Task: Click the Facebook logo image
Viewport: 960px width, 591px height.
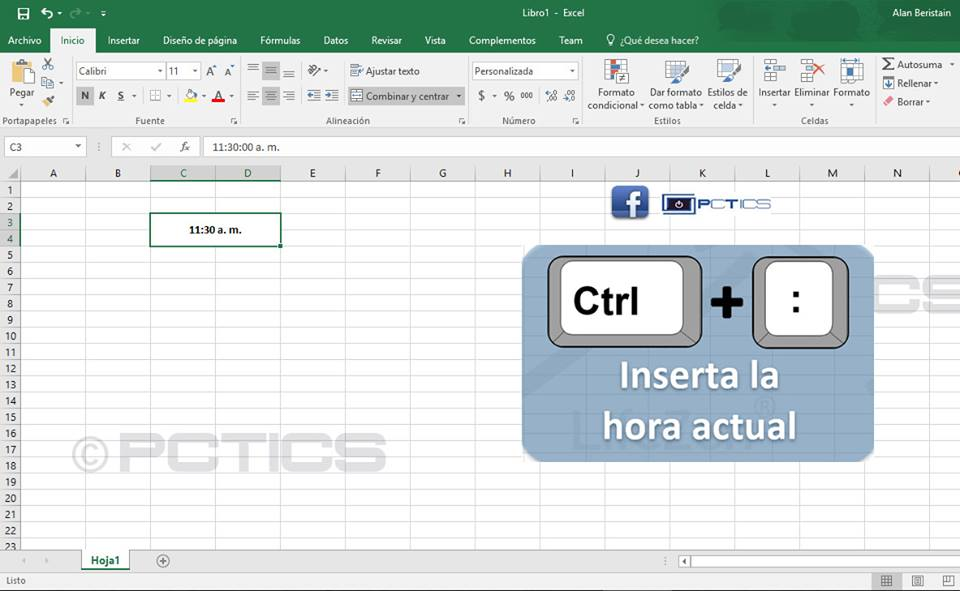Action: (630, 203)
